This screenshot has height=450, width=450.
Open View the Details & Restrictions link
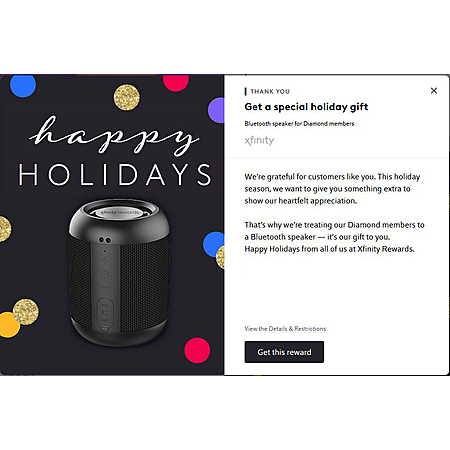[285, 329]
